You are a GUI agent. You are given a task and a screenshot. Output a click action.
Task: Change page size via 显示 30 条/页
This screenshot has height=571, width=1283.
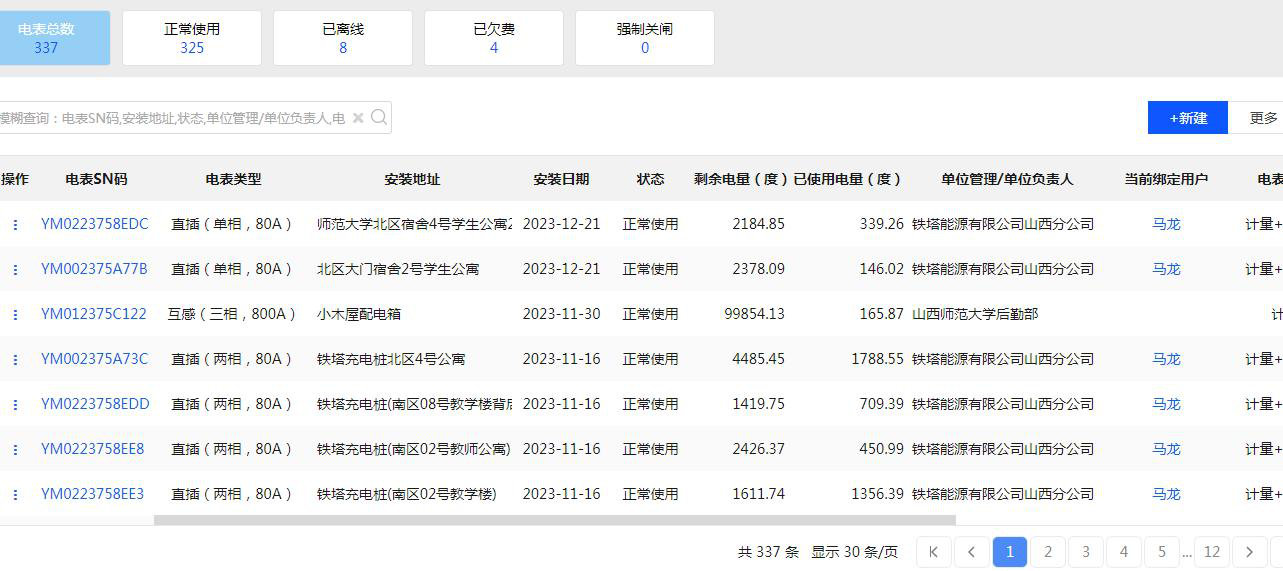[x=855, y=552]
